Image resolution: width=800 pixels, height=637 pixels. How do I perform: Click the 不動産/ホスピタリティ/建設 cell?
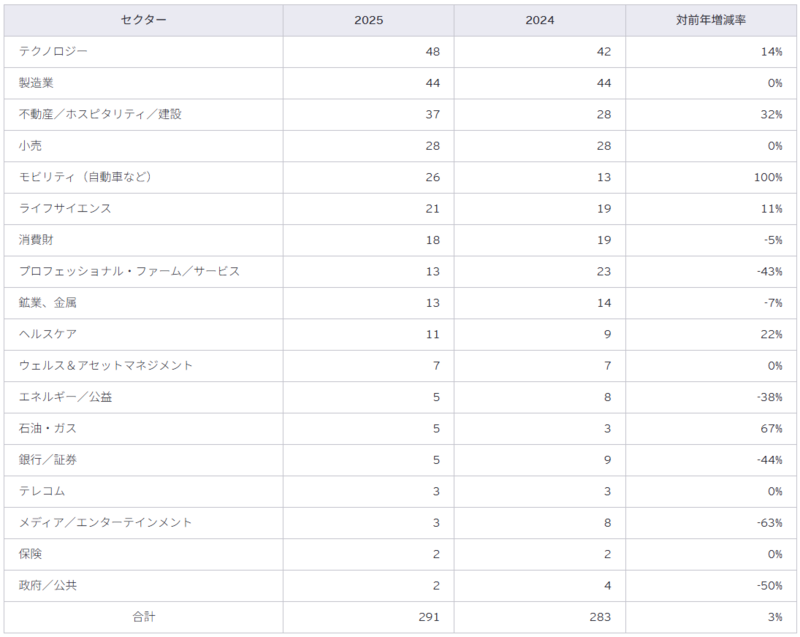click(143, 114)
